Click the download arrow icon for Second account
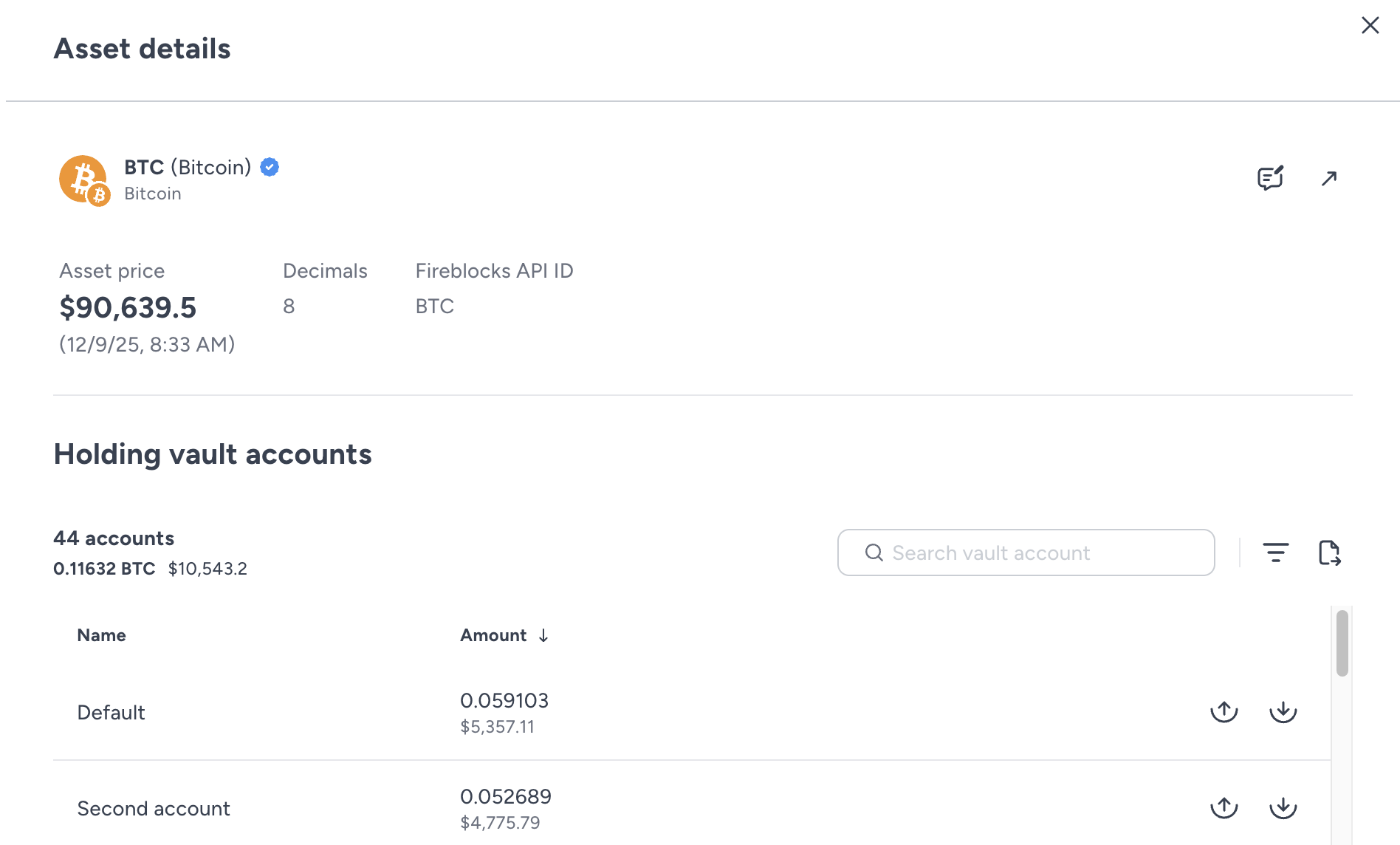1400x845 pixels. pos(1283,807)
